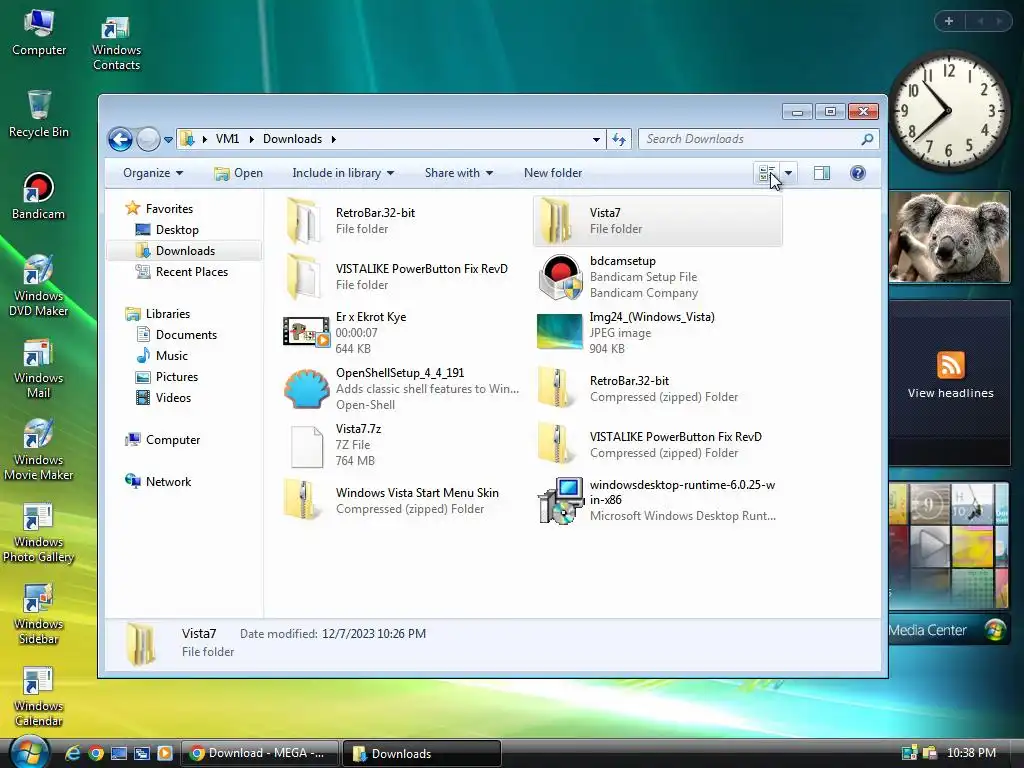Click the Forward navigation arrow
The image size is (1024, 768).
coord(148,139)
